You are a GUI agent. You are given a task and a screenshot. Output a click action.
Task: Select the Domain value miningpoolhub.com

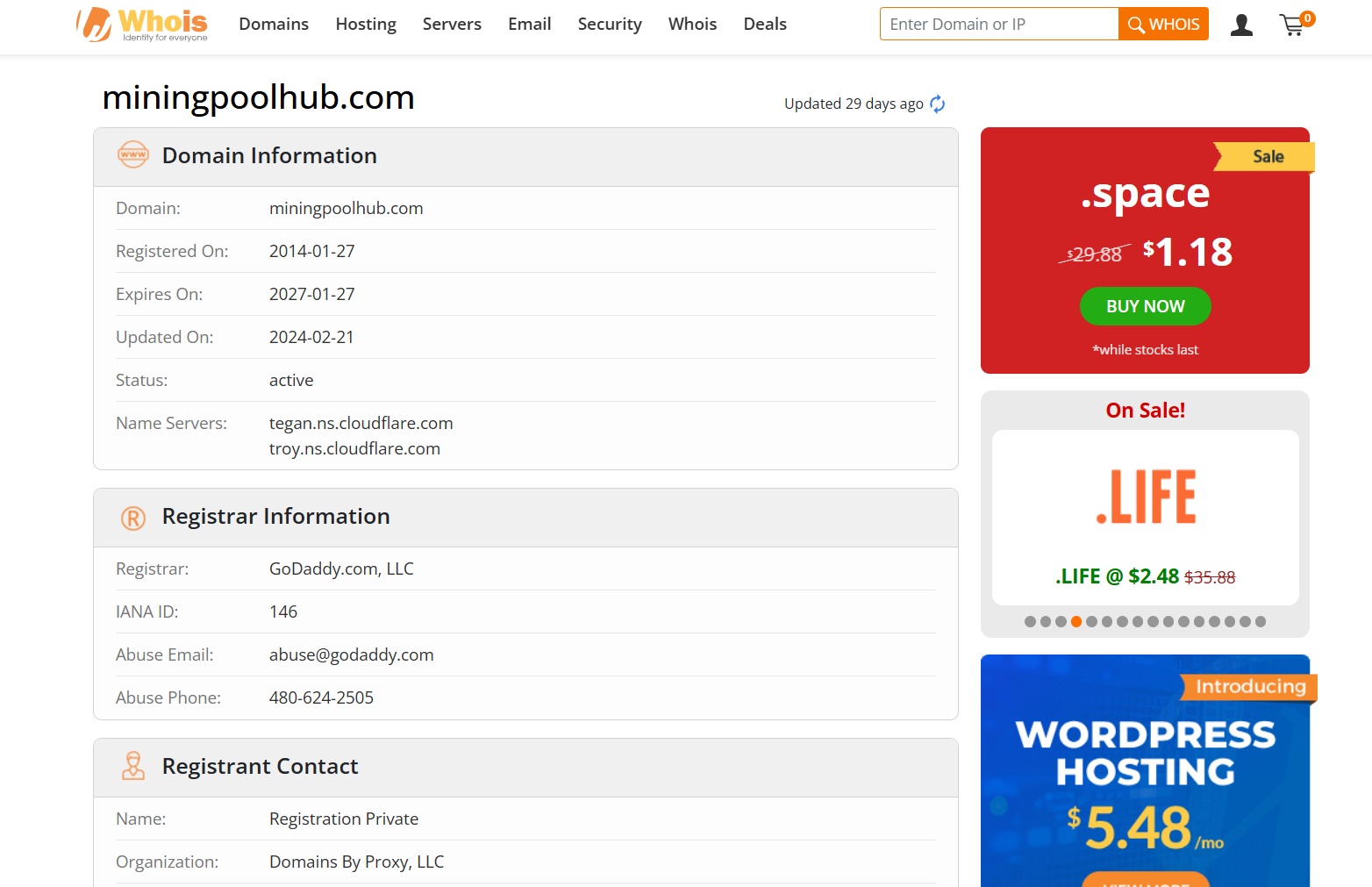coord(347,208)
